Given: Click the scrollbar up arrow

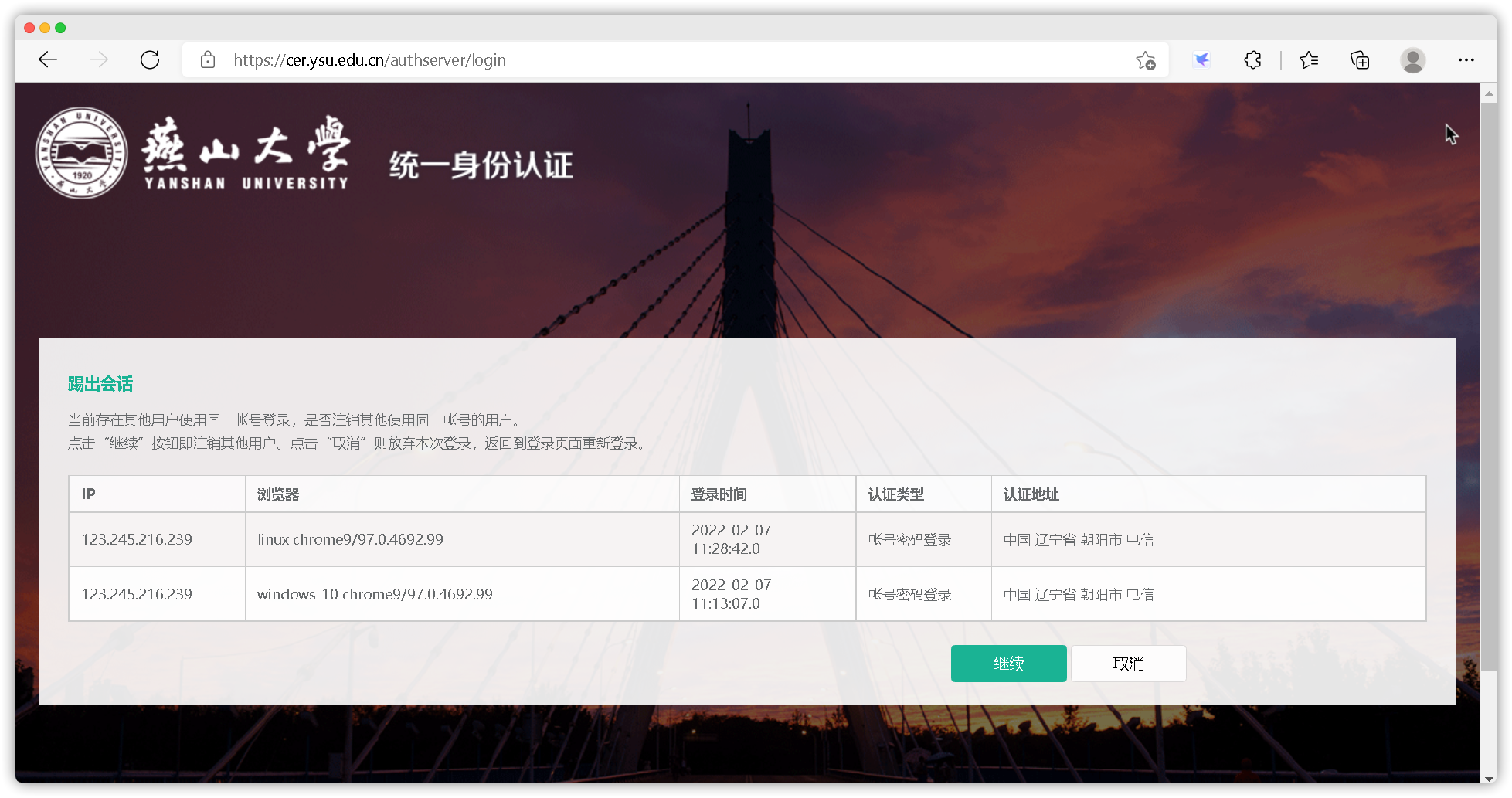Looking at the screenshot, I should click(x=1490, y=93).
